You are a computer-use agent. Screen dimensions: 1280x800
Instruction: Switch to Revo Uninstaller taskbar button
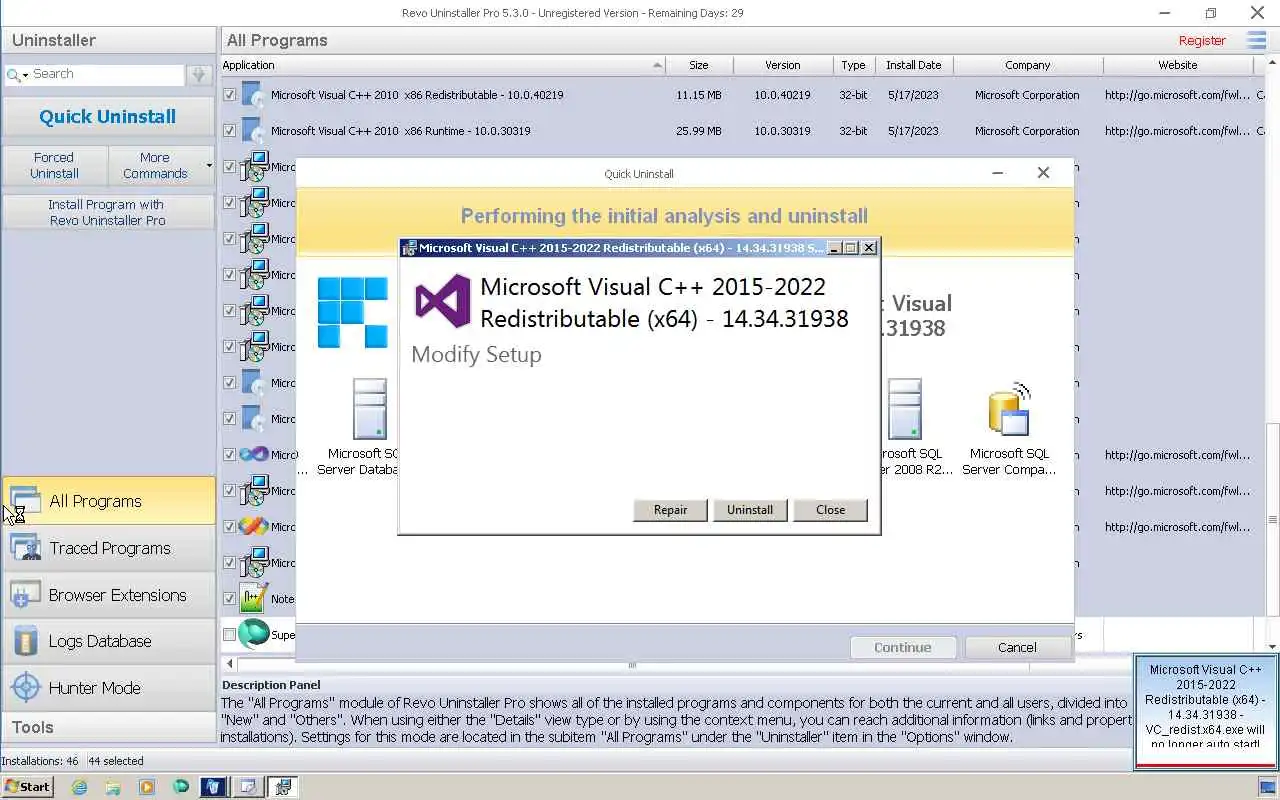point(214,787)
